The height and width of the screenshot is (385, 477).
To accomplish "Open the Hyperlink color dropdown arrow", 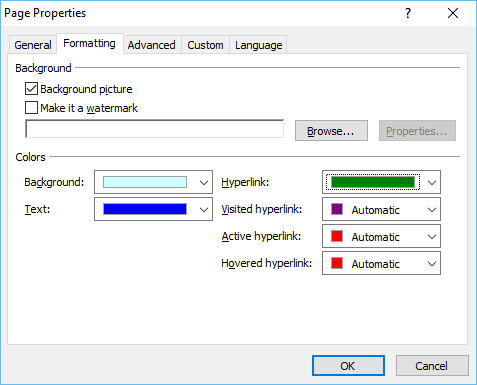I will (432, 182).
